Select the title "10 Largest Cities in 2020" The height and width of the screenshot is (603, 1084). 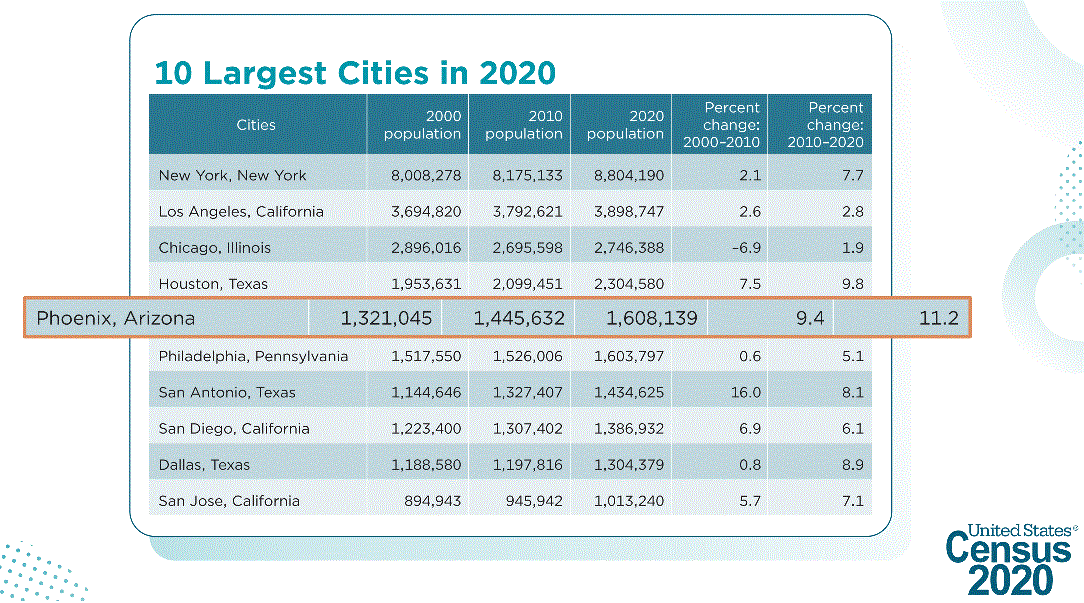(355, 73)
